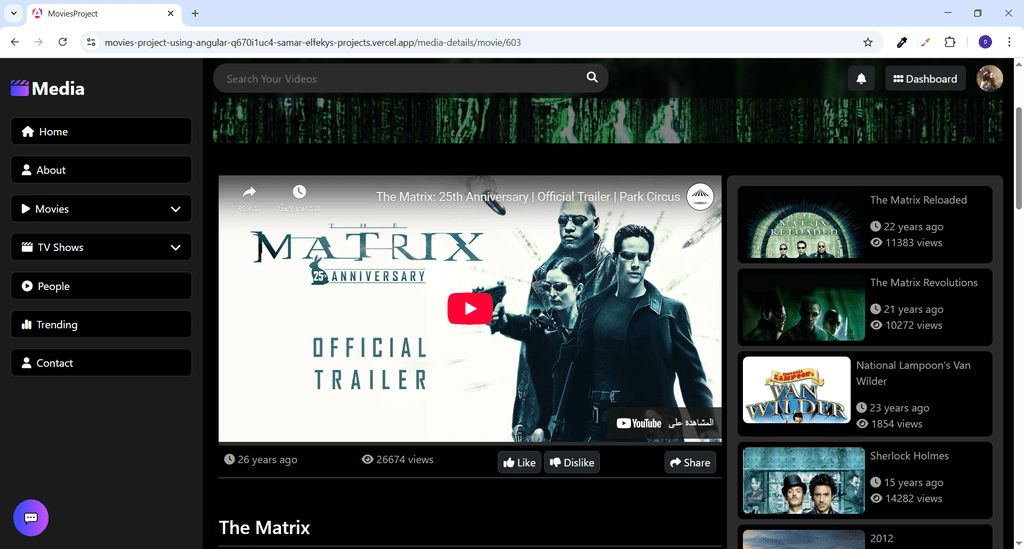1024x549 pixels.
Task: Open the Park Circus channel avatar
Action: coord(700,196)
